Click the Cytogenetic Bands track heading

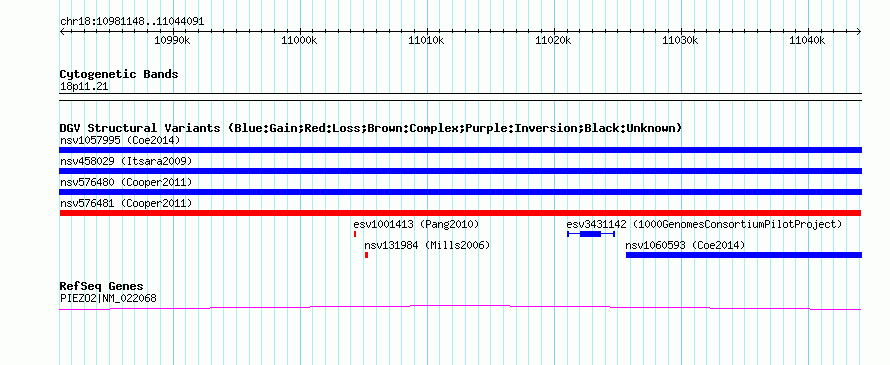pos(119,74)
